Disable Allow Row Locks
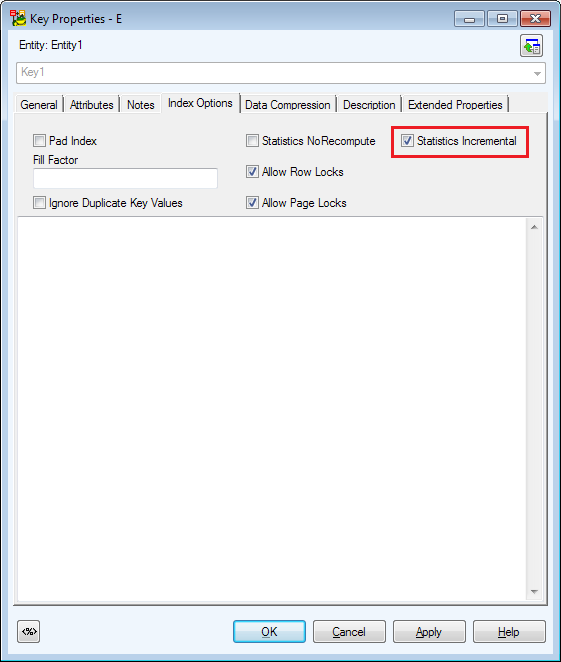This screenshot has height=662, width=561. tap(252, 171)
